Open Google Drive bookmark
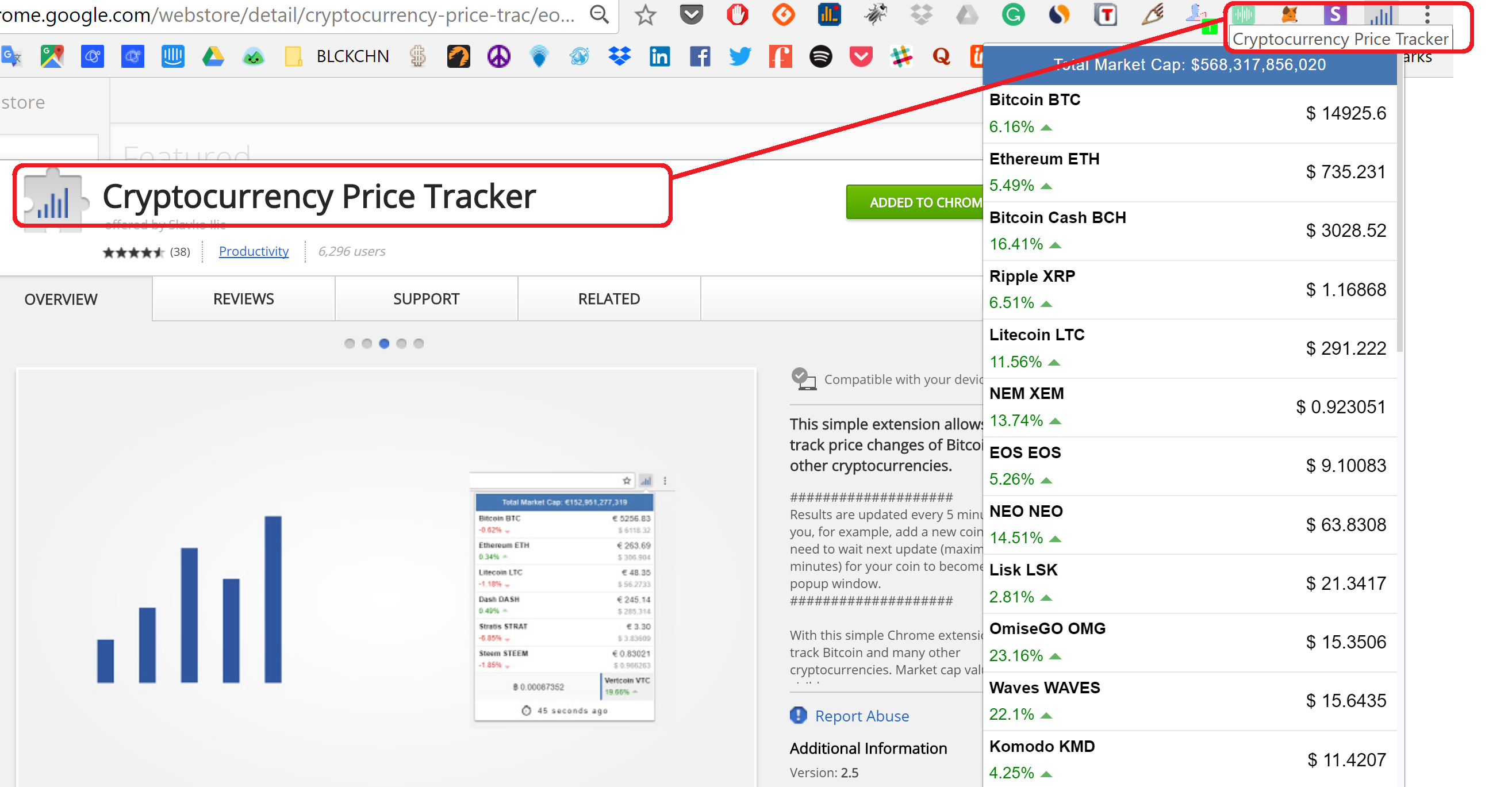This screenshot has height=787, width=1512. coord(213,56)
